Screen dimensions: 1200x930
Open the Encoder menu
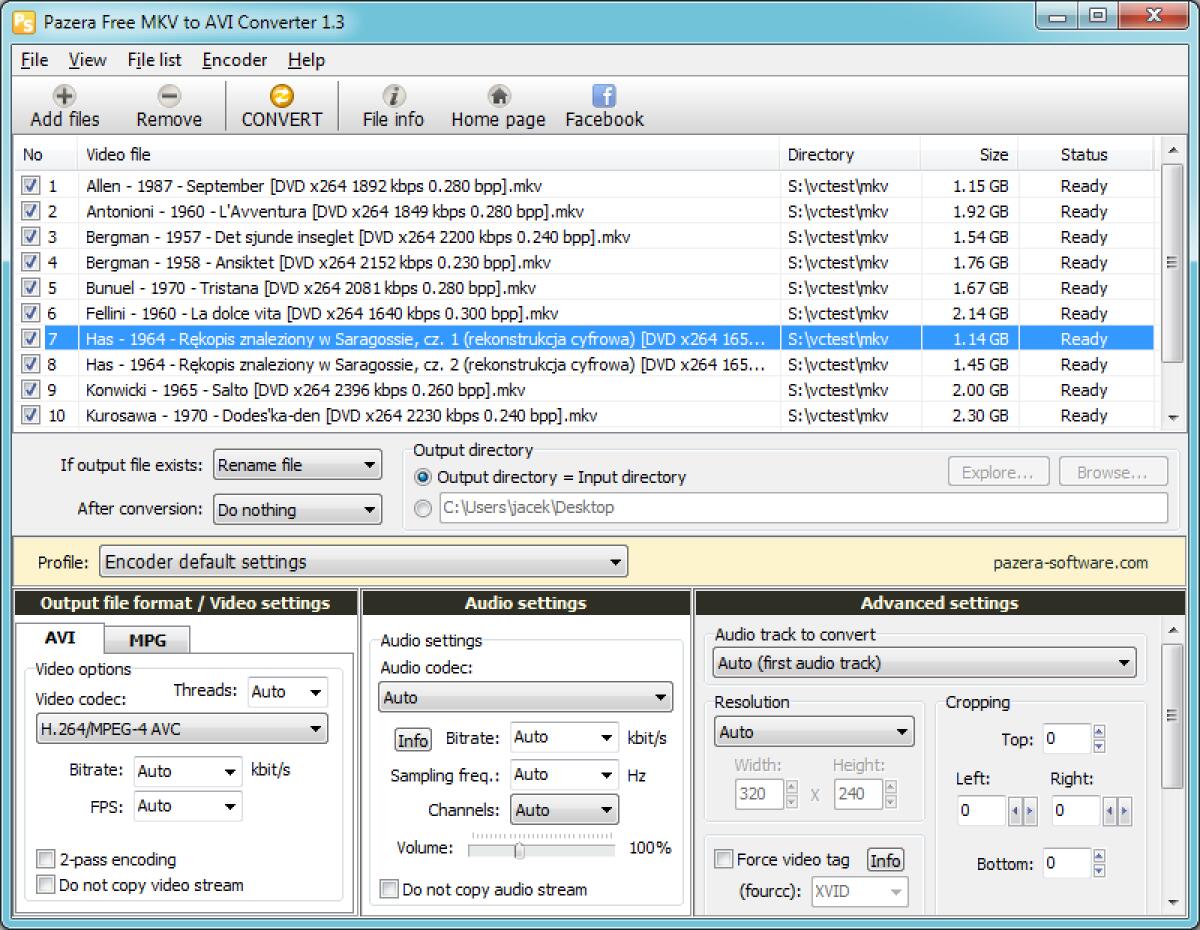click(x=234, y=60)
